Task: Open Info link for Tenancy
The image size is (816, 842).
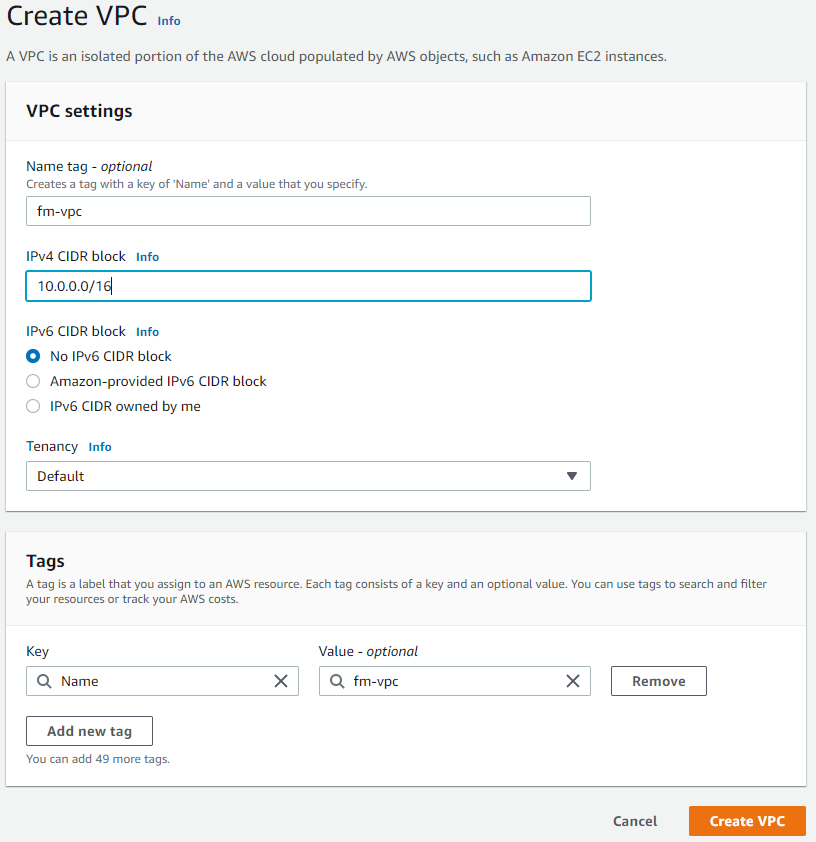Action: (x=100, y=447)
